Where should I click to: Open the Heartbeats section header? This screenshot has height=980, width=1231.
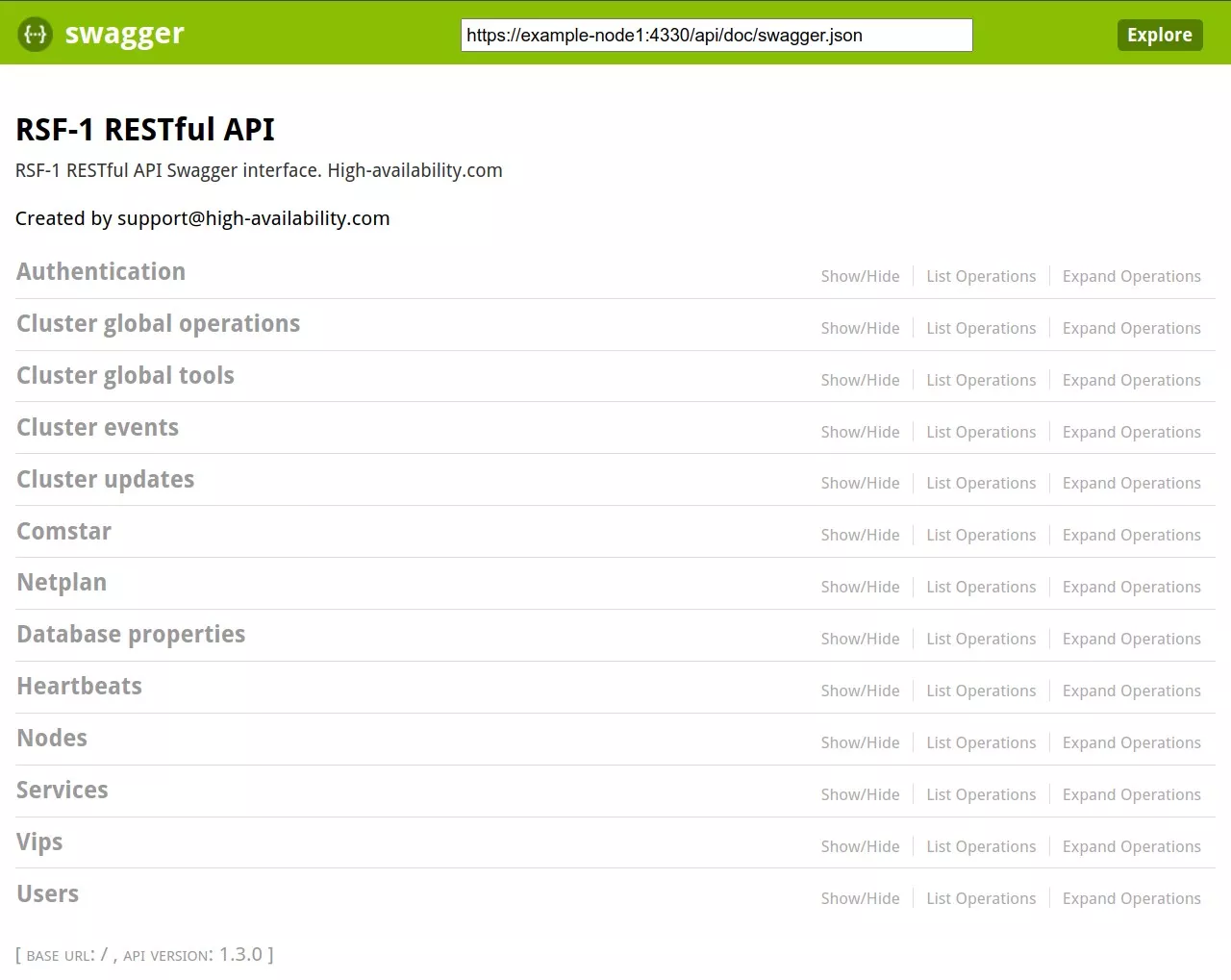[x=79, y=686]
